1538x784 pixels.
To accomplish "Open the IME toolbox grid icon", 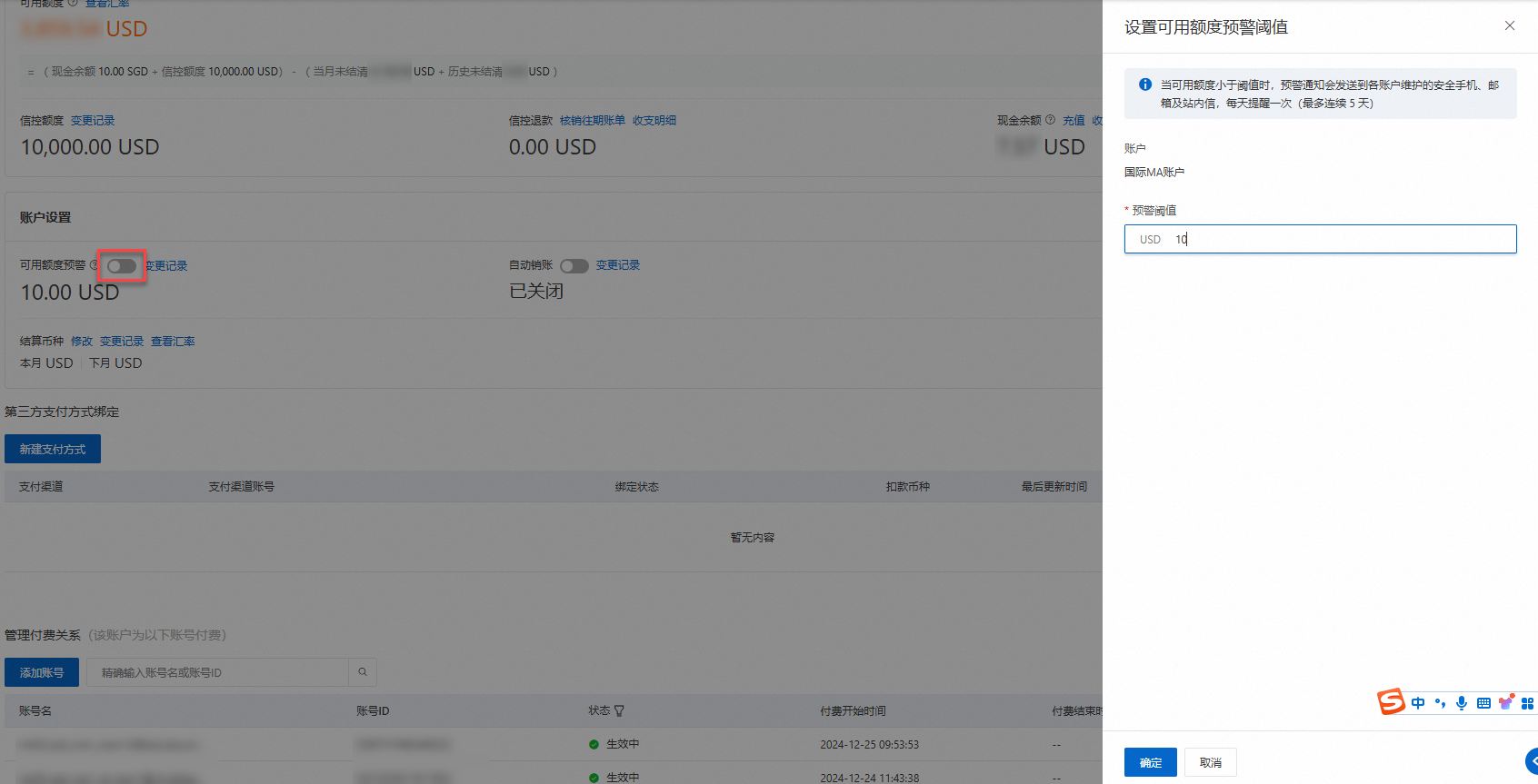I will point(1527,703).
